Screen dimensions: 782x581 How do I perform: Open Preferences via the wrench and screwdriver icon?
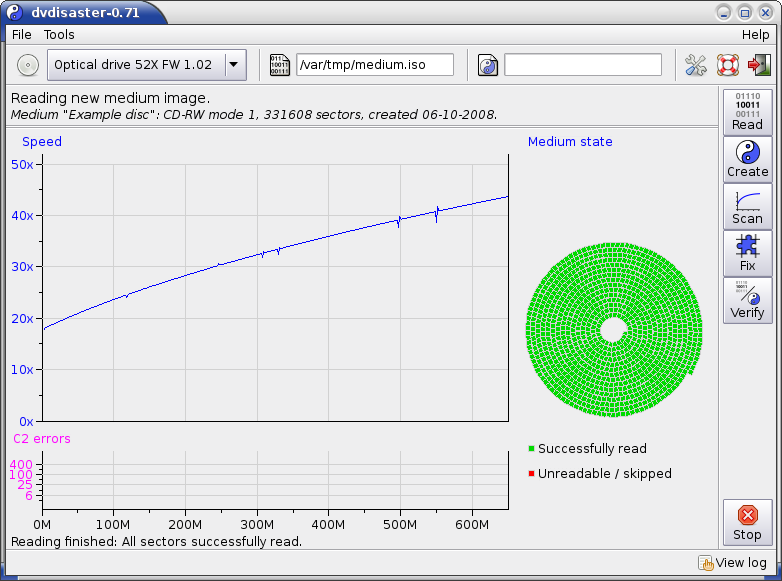coord(695,65)
